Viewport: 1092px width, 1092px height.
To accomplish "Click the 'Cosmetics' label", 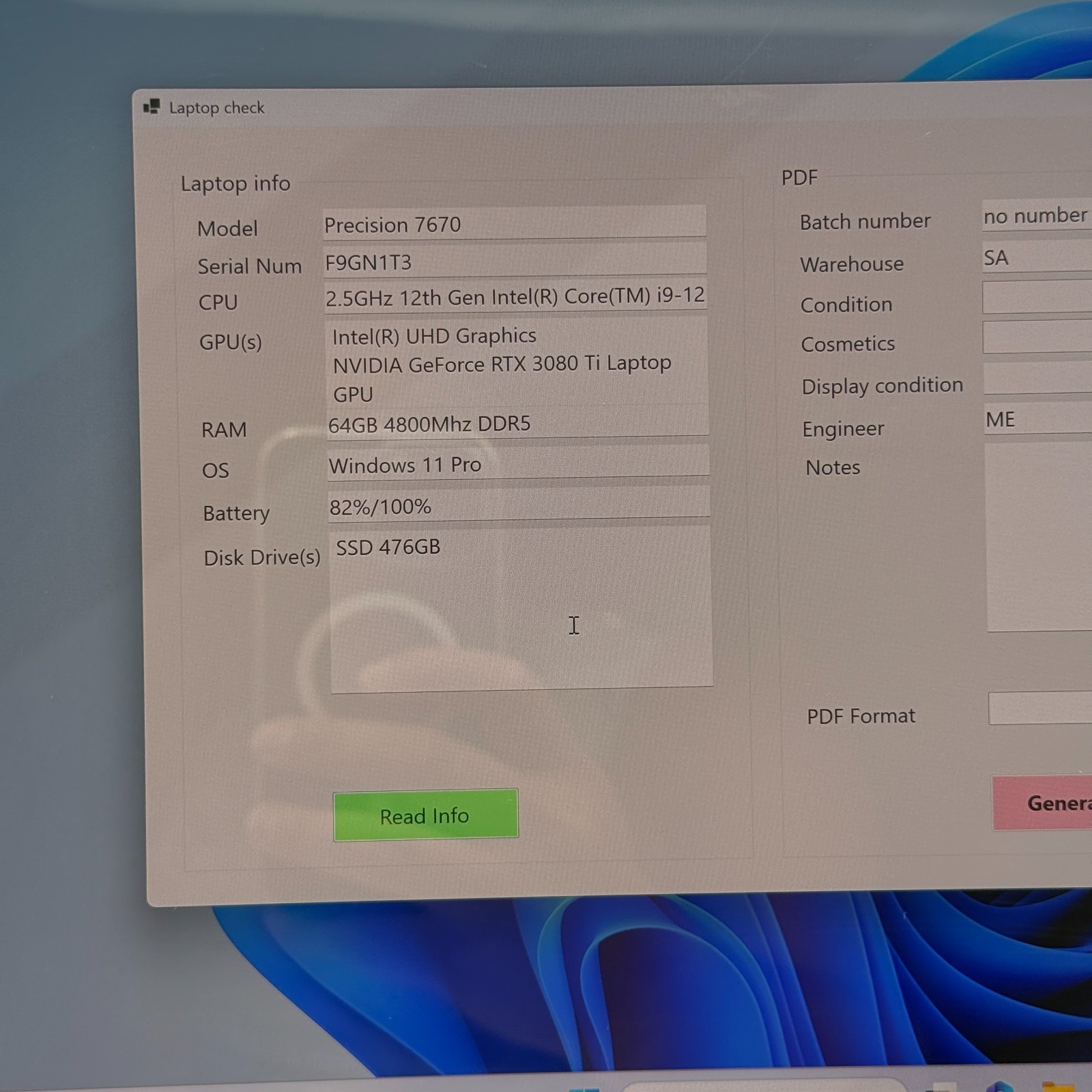I will [x=848, y=344].
